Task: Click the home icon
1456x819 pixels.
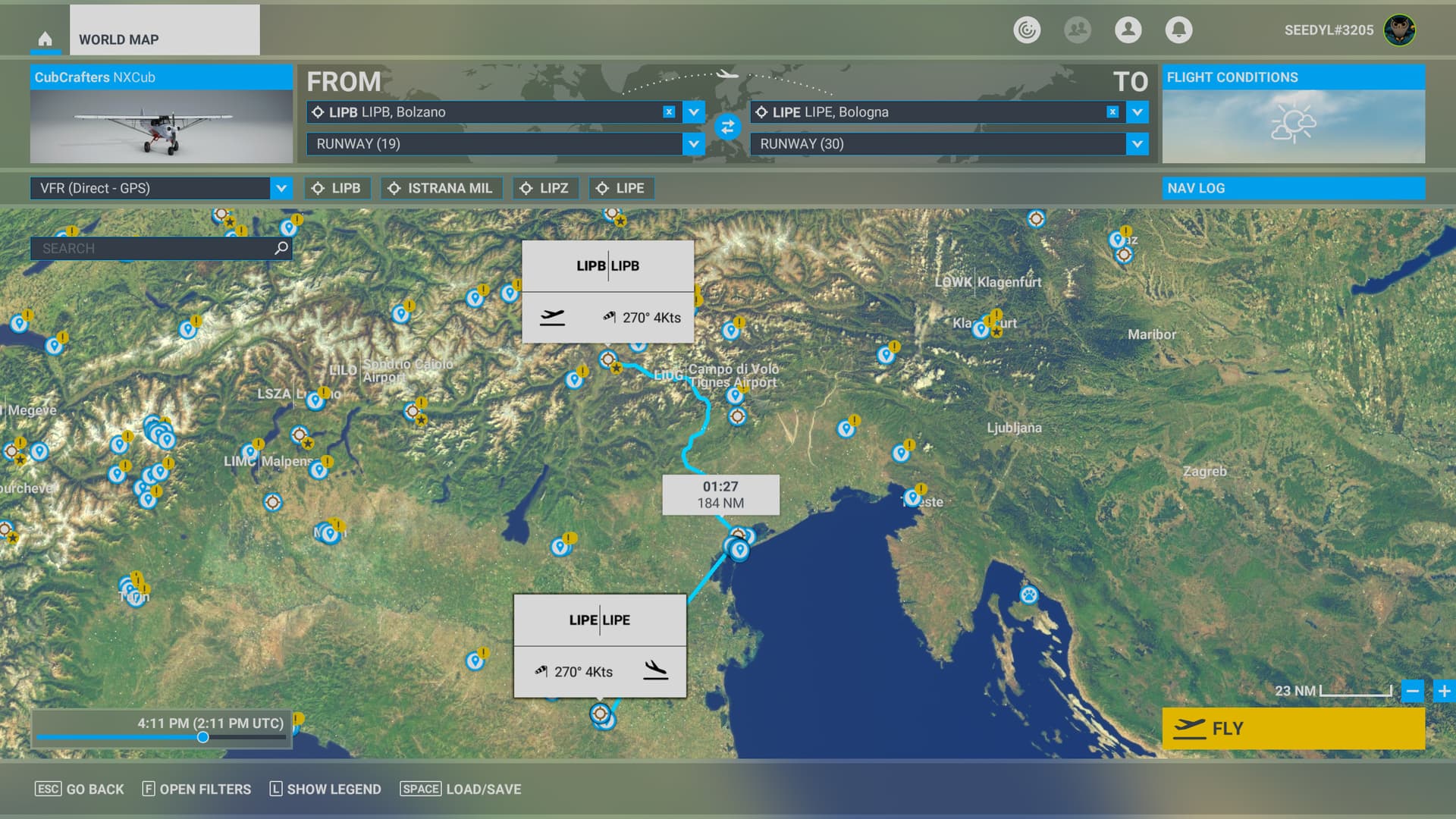Action: click(45, 39)
